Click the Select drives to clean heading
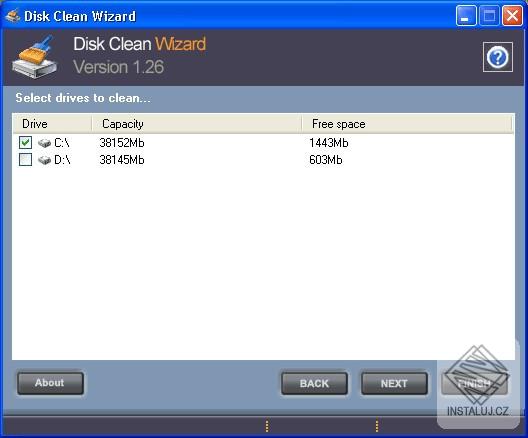 coord(83,98)
